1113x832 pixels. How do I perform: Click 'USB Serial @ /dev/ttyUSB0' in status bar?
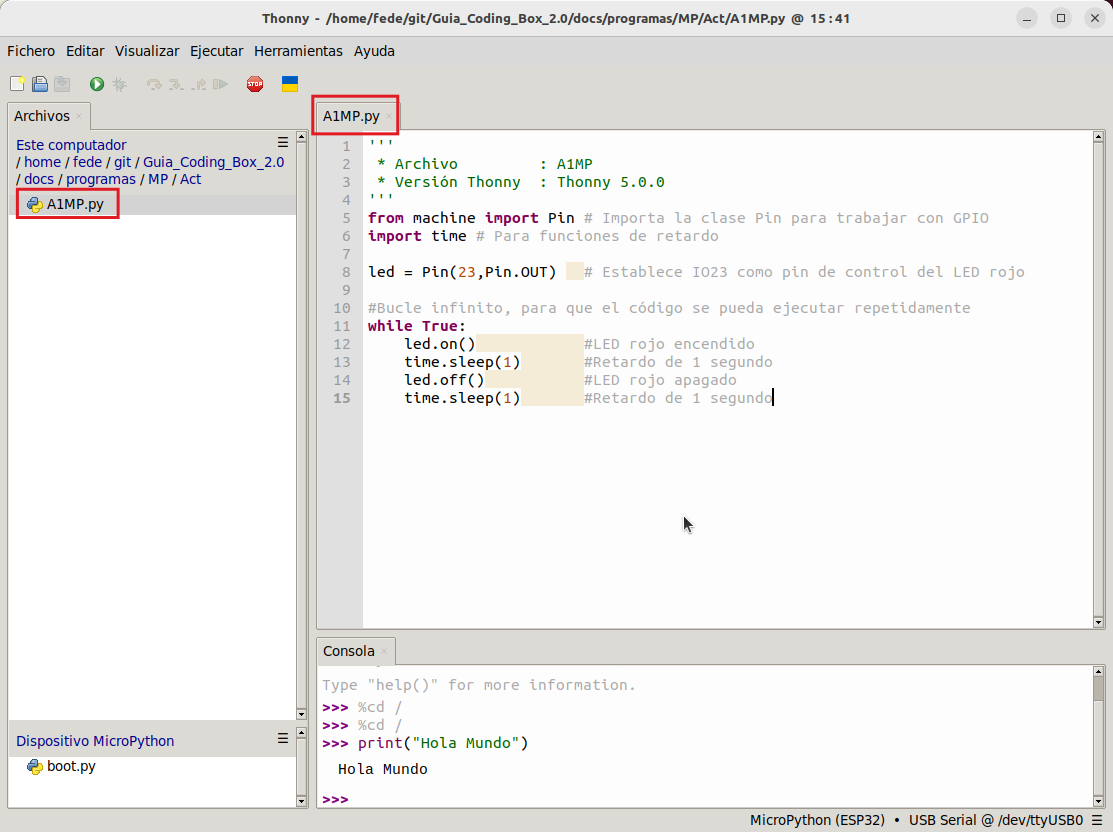[x=996, y=821]
